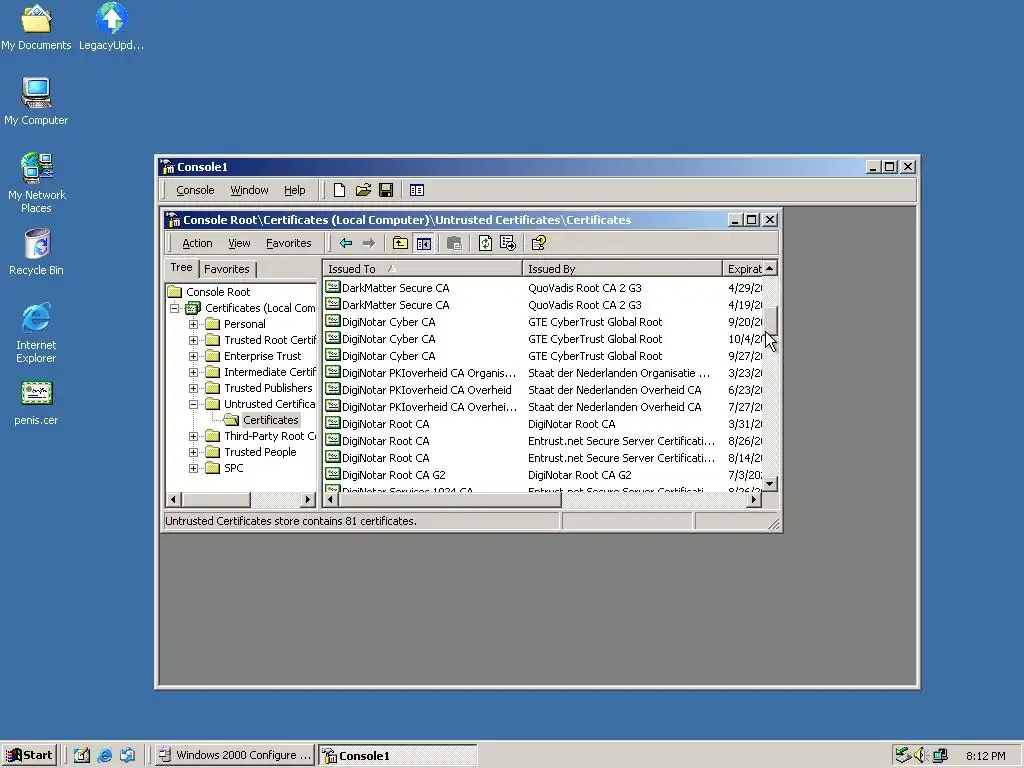The height and width of the screenshot is (768, 1024).
Task: Click the Help toolbar icon
Action: [539, 243]
